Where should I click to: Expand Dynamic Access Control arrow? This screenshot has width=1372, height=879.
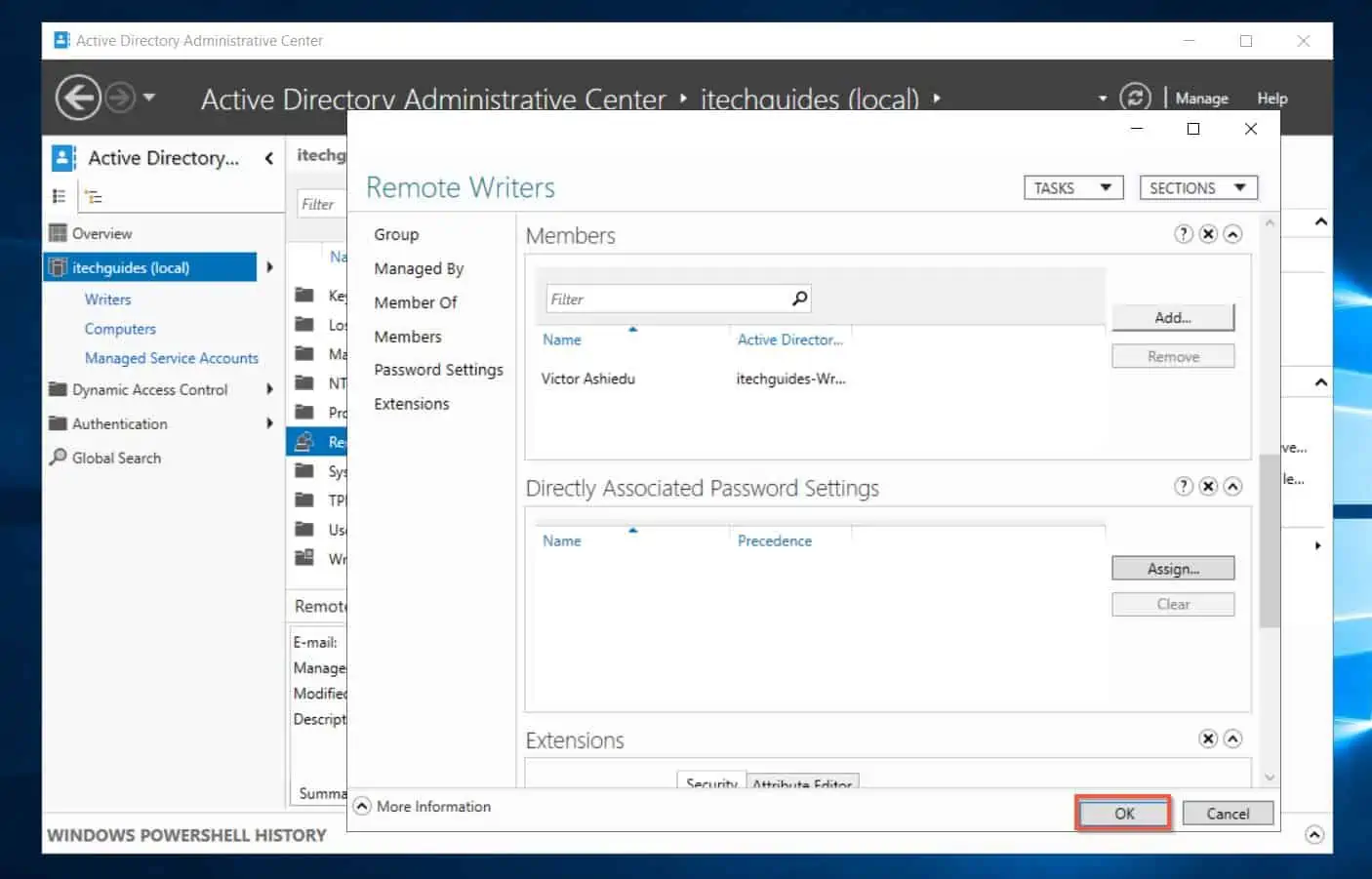[269, 389]
